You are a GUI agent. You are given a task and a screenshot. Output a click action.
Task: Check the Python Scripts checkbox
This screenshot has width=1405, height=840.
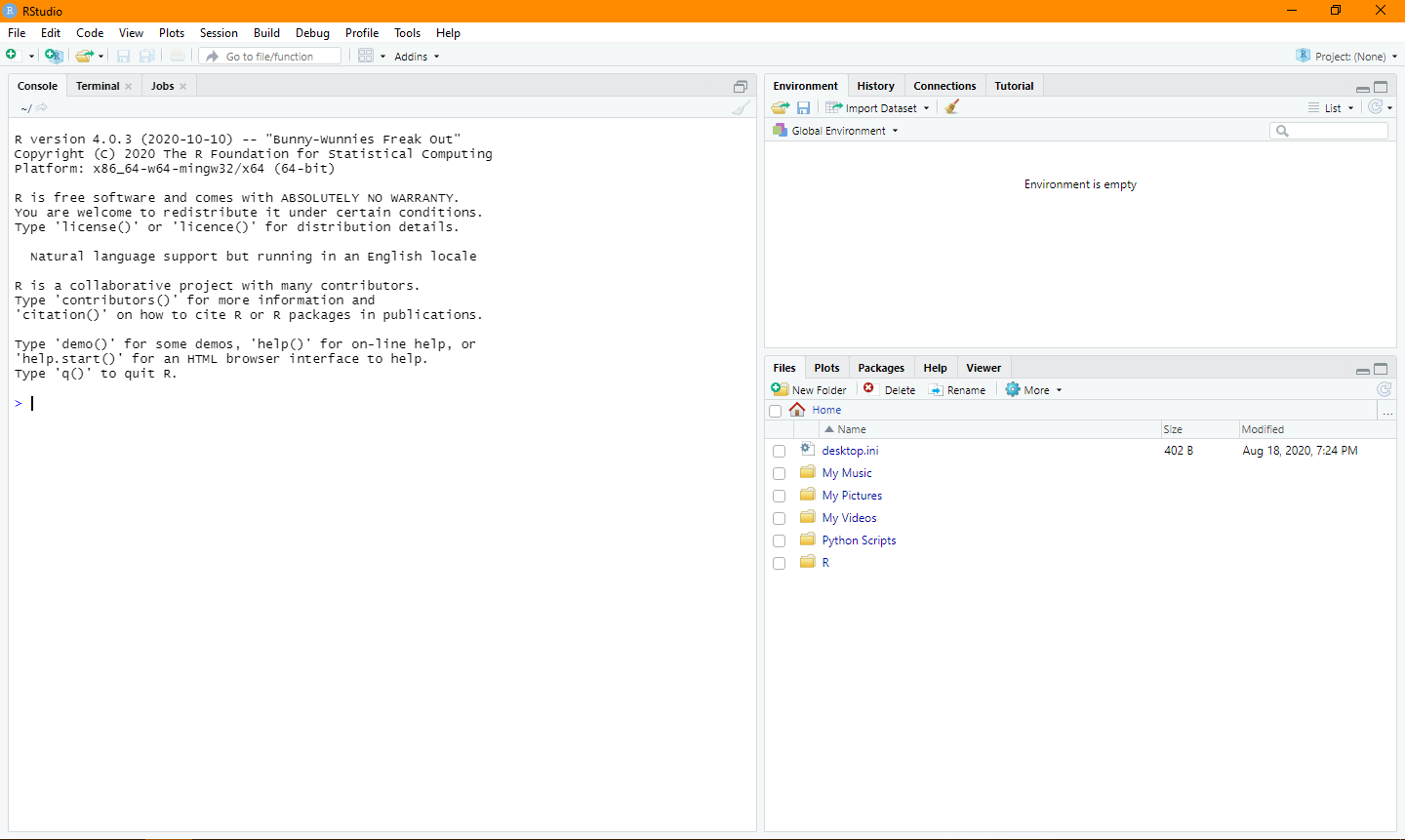point(779,540)
